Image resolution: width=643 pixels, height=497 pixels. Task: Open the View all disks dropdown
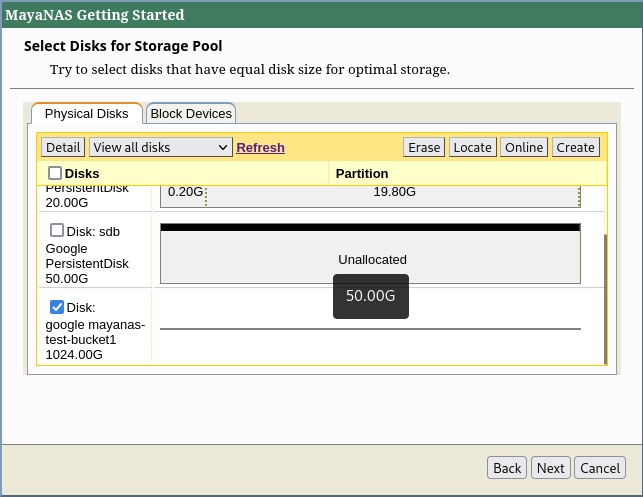160,147
